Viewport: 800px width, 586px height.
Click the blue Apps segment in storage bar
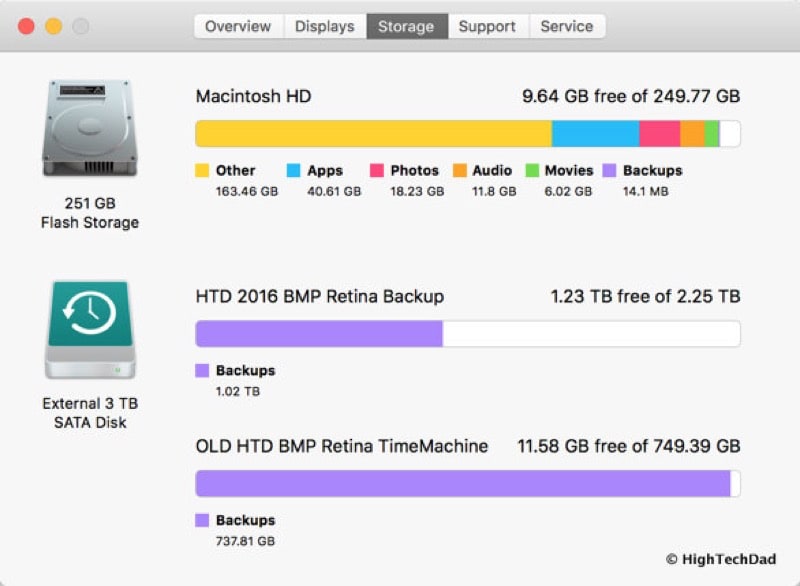595,134
